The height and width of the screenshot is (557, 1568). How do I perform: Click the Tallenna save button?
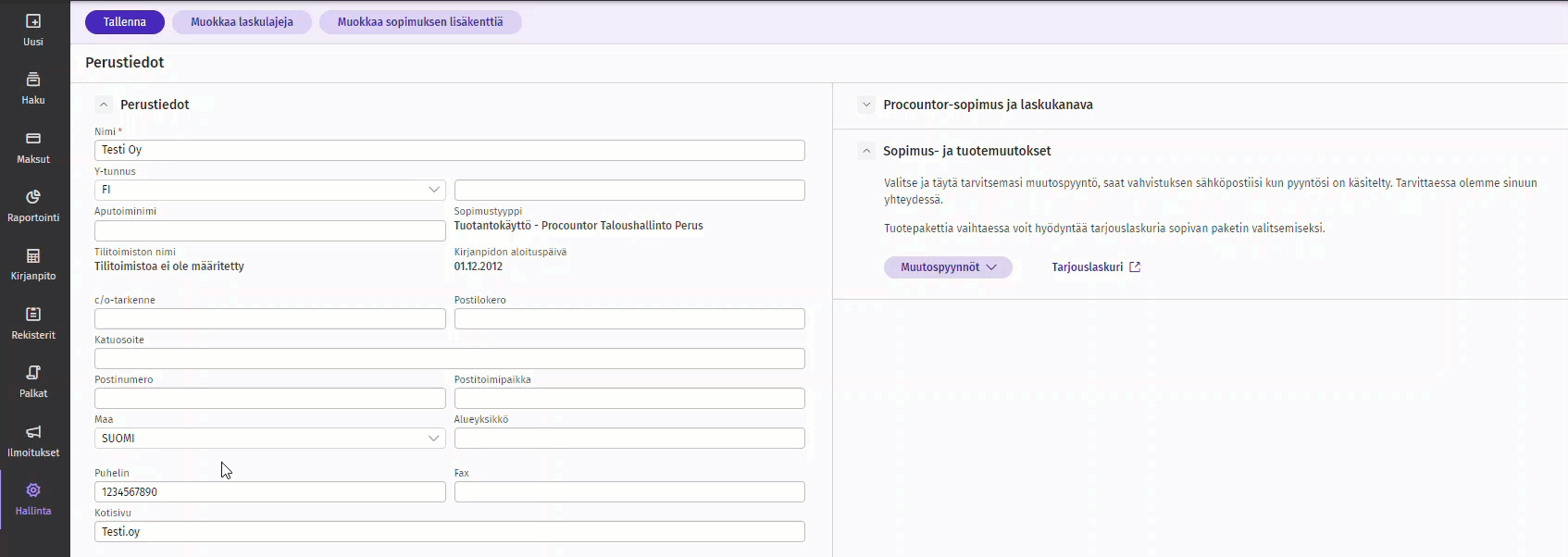click(125, 22)
